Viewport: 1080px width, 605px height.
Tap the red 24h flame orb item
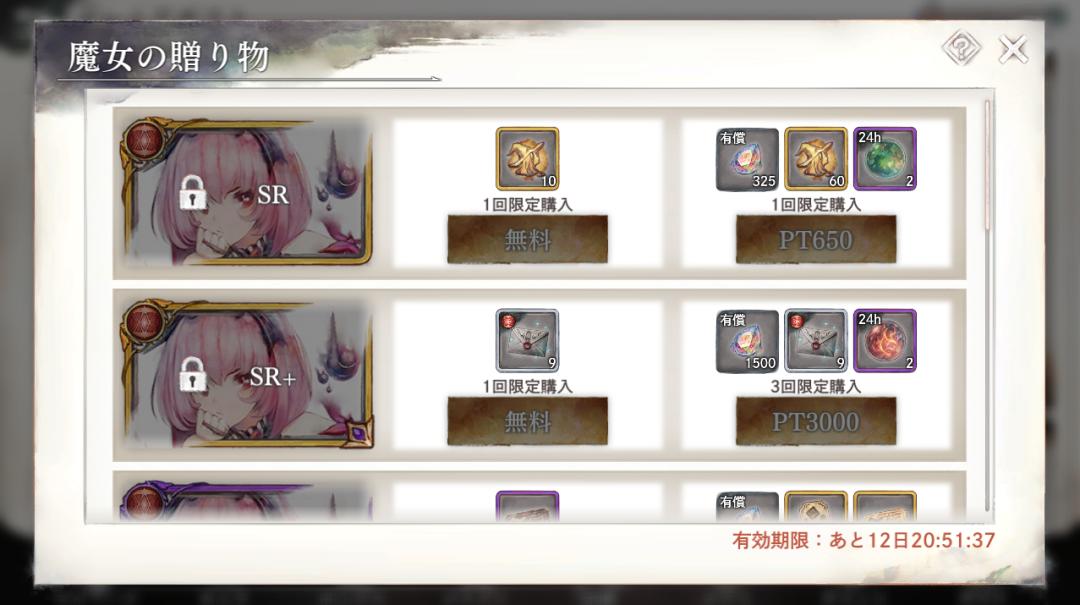pyautogui.click(x=884, y=340)
